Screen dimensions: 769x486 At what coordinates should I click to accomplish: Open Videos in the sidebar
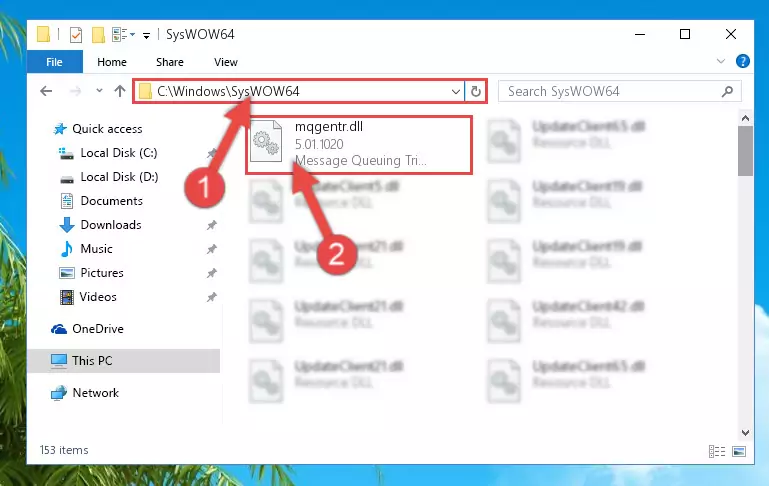pos(98,297)
